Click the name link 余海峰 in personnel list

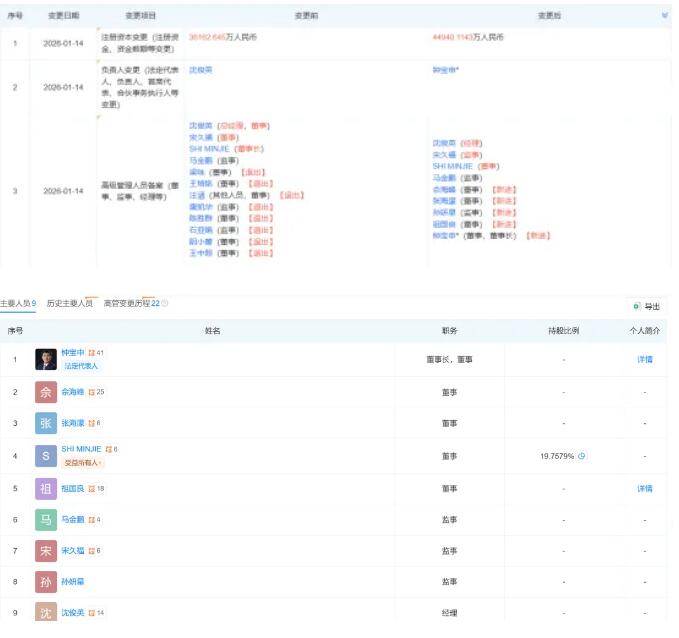click(x=73, y=392)
